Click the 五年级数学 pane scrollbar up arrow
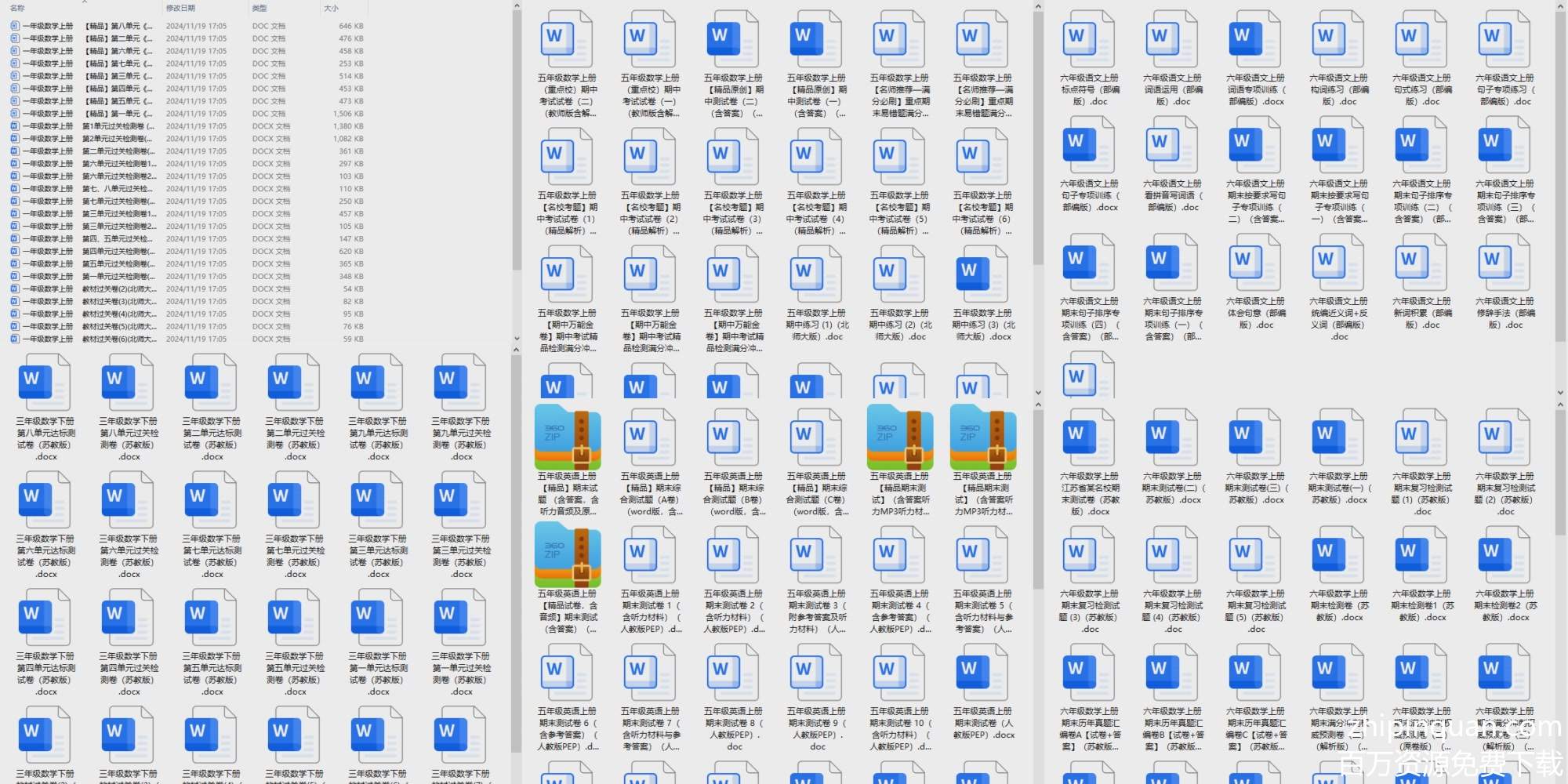The width and height of the screenshot is (1568, 784). (x=1038, y=7)
